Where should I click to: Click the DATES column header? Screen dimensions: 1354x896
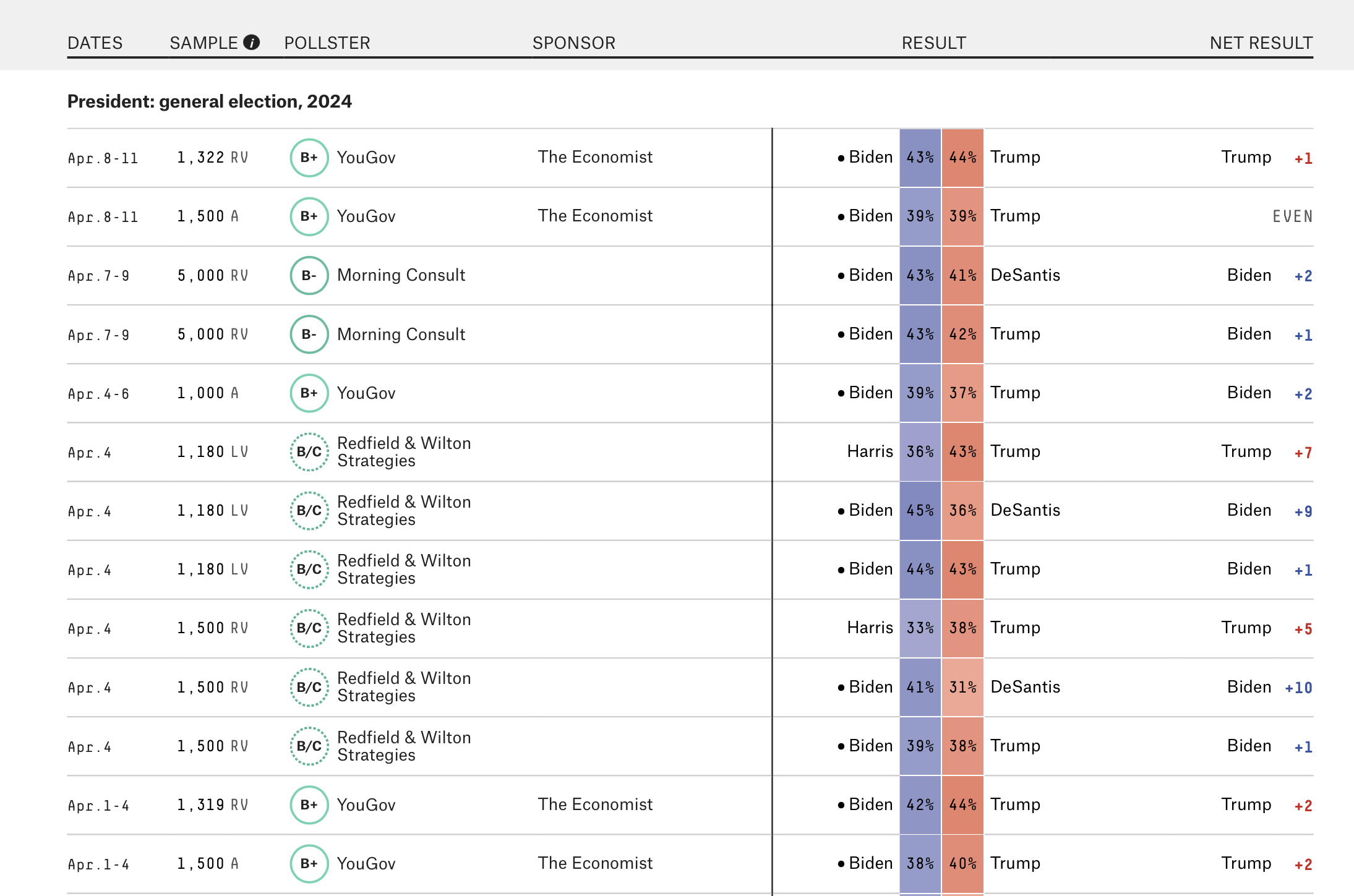click(95, 43)
